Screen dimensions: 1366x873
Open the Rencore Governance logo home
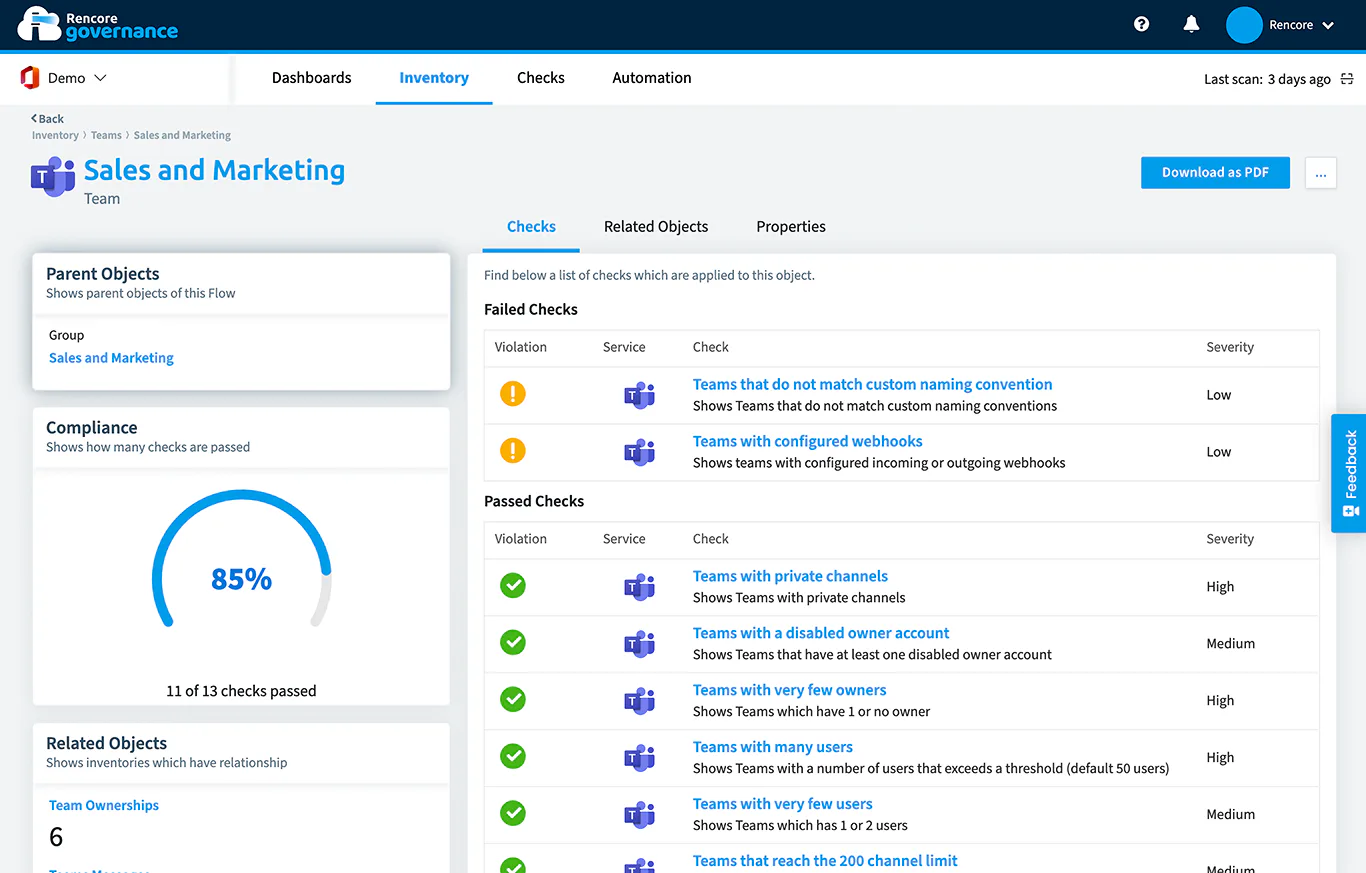coord(98,24)
